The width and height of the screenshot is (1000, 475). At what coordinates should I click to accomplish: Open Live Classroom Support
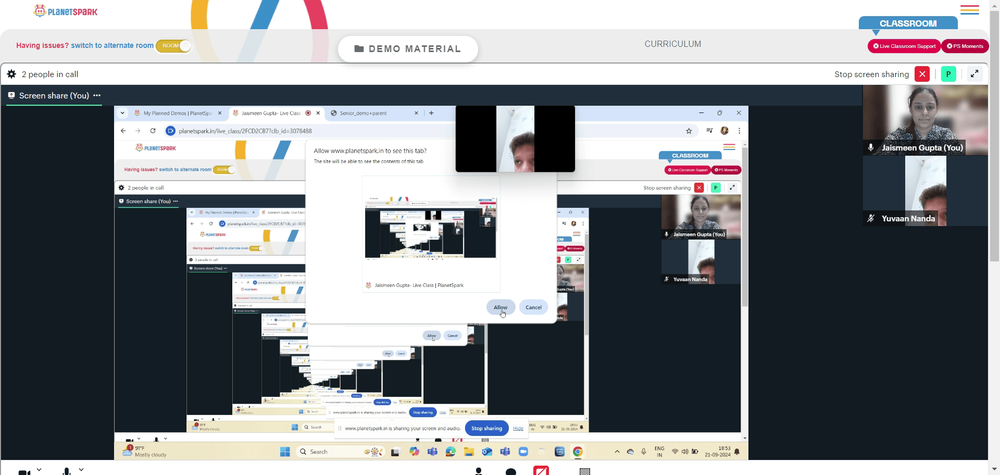click(904, 46)
